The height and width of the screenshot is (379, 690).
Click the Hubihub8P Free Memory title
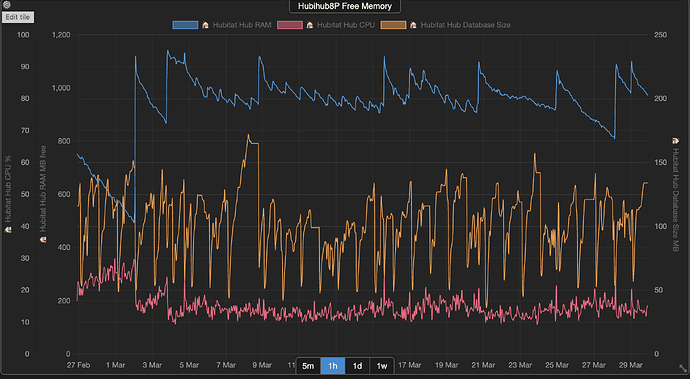345,6
